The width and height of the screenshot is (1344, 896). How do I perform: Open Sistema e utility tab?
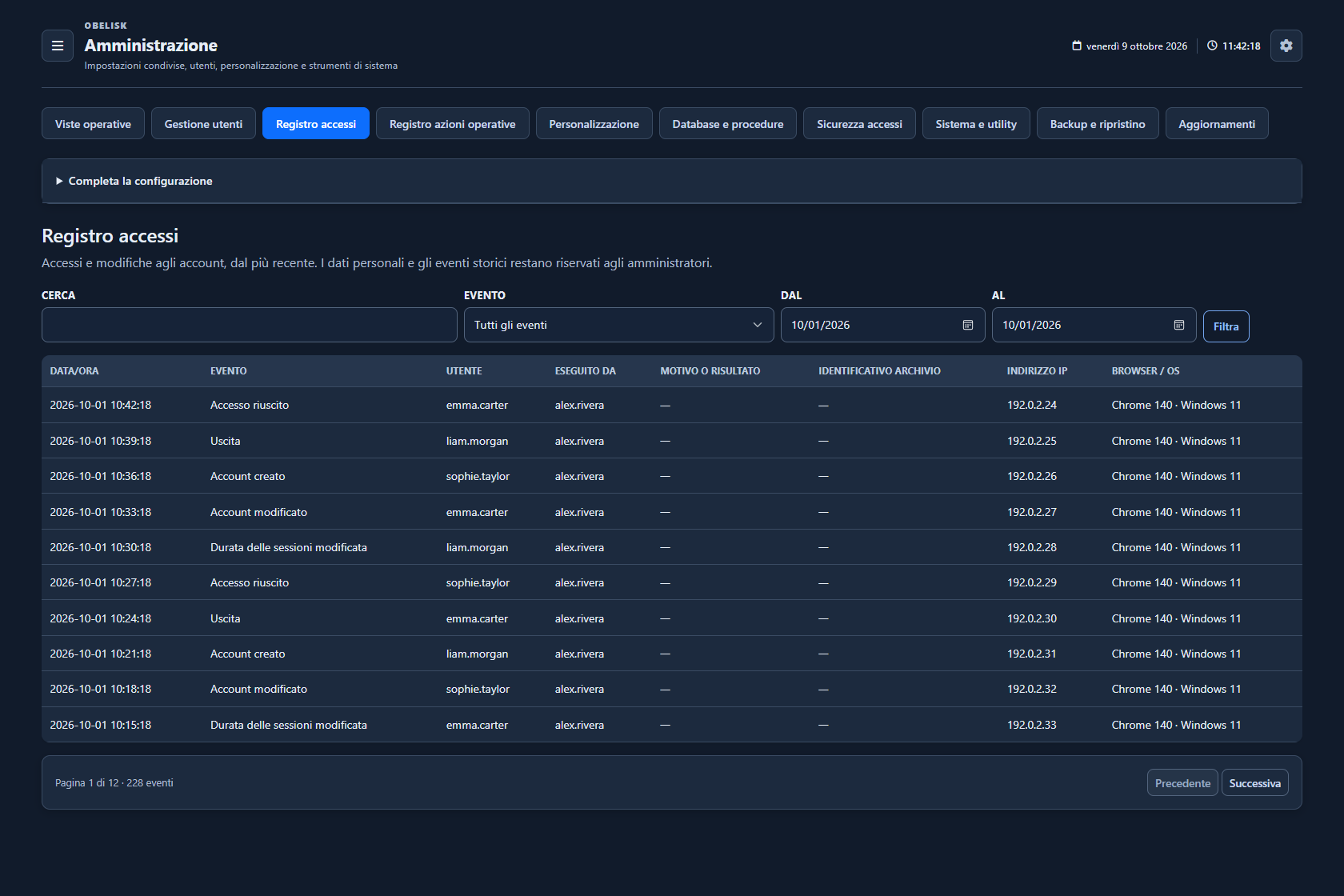(x=976, y=123)
